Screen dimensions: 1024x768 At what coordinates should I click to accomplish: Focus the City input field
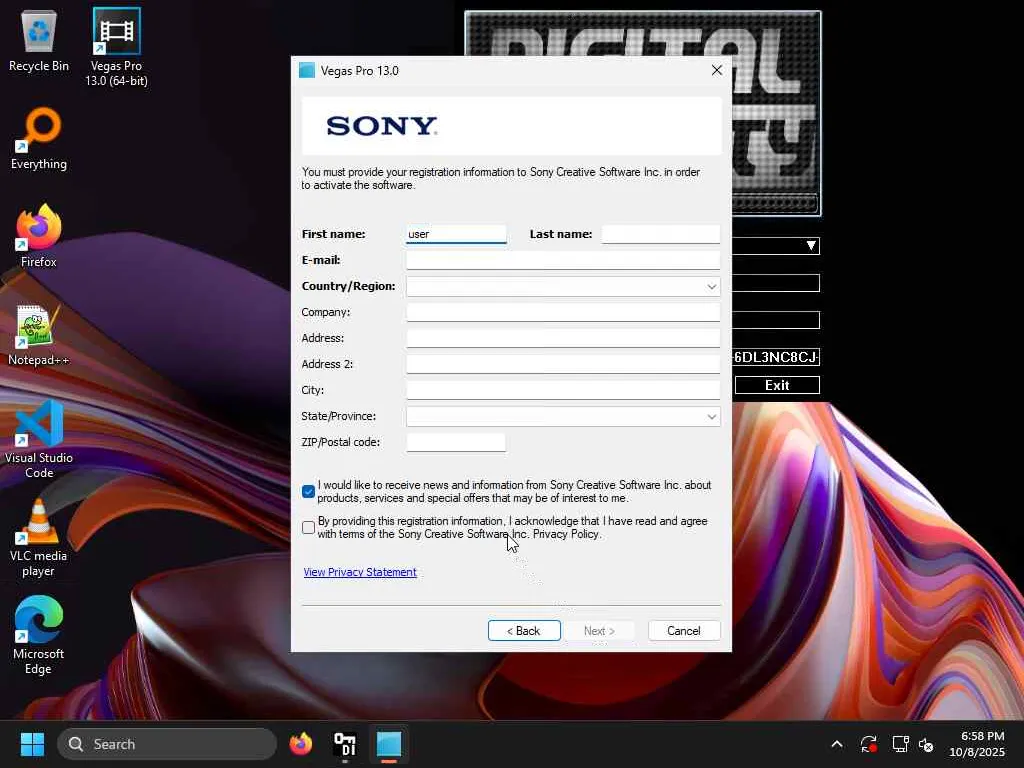coord(563,390)
